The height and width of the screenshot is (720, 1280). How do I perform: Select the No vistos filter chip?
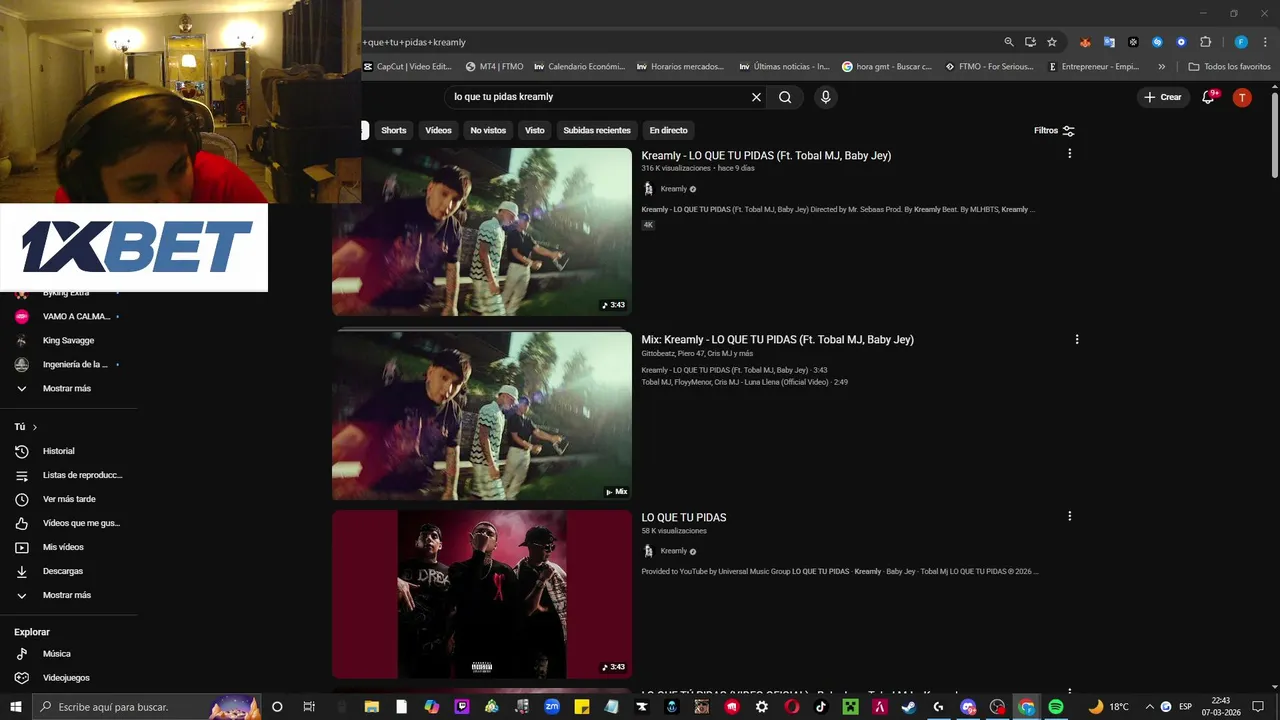click(488, 130)
